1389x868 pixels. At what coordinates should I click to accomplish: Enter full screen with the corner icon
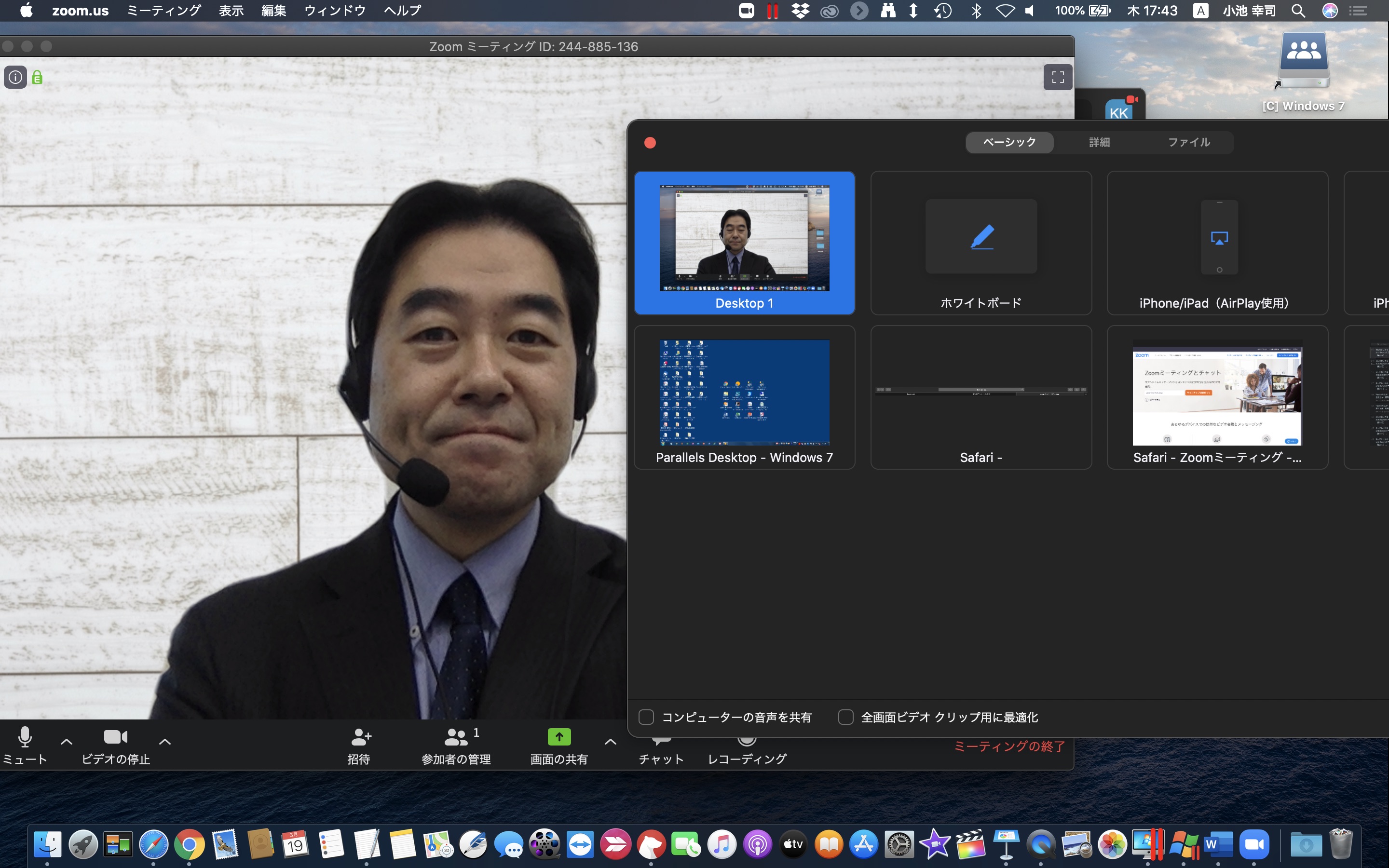tap(1058, 77)
